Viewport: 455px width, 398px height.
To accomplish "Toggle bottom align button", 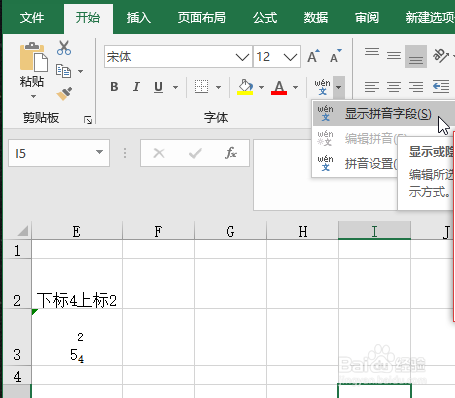I will tap(416, 56).
